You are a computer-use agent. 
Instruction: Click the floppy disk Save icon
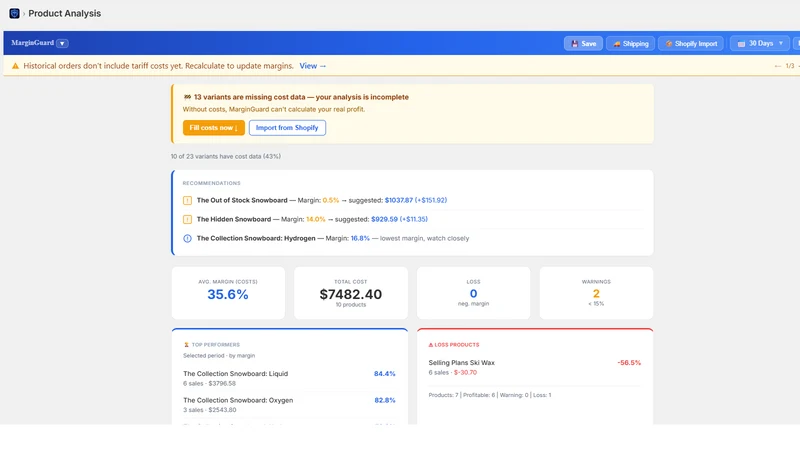click(x=574, y=44)
